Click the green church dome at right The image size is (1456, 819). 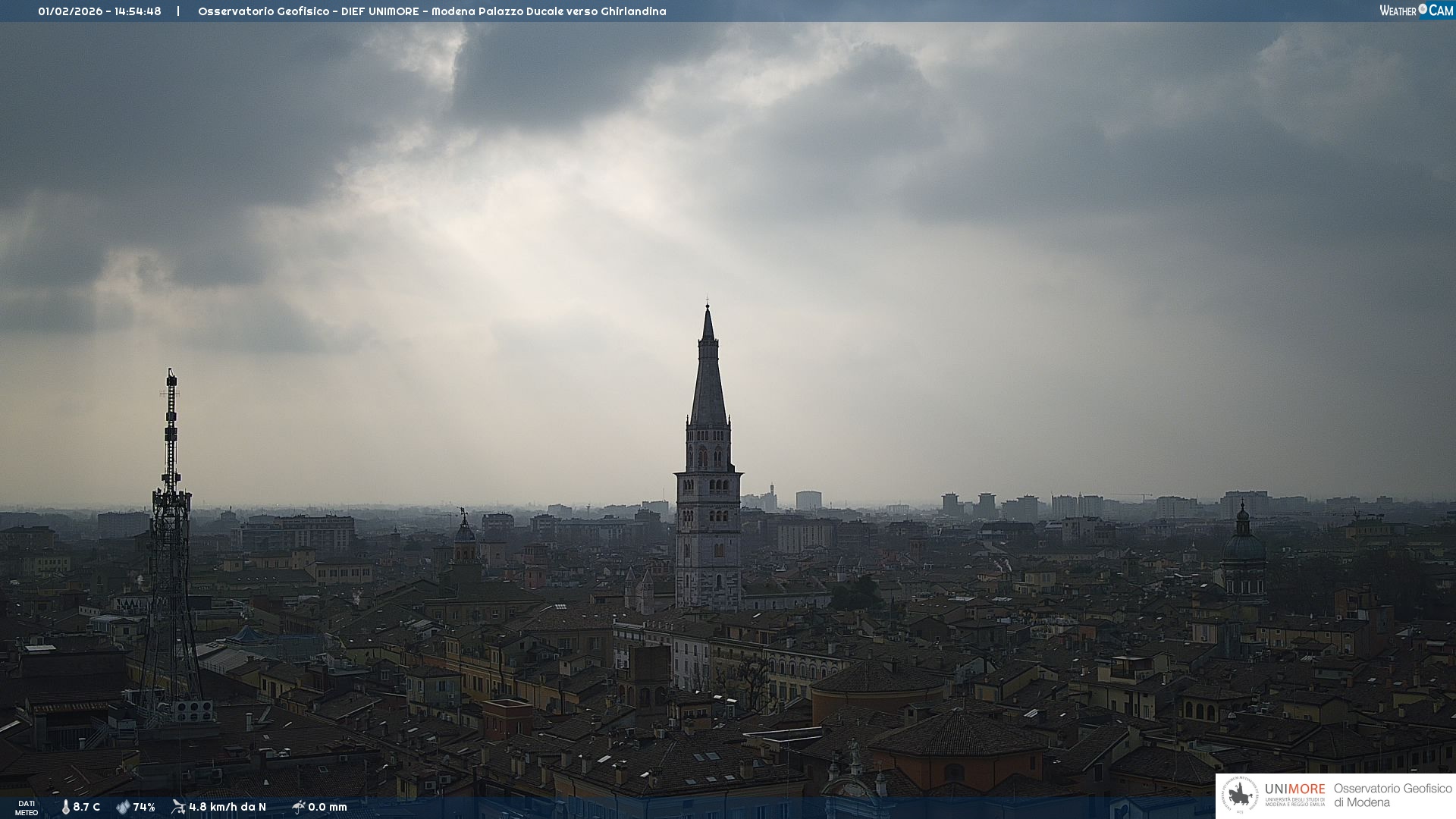(x=1243, y=544)
